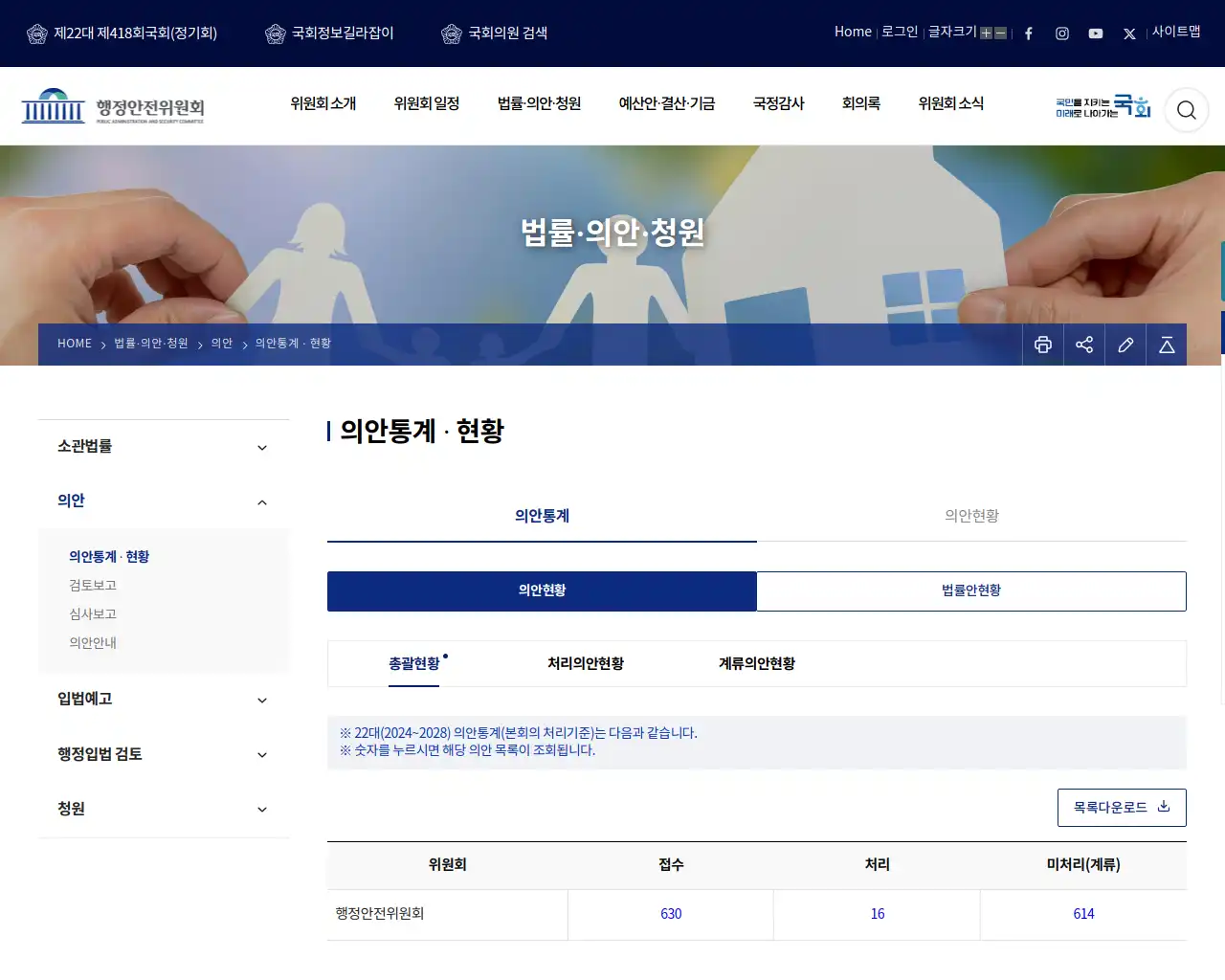Select the 총괄현황 tab
Screen dimensions: 1225x980
coord(414,663)
